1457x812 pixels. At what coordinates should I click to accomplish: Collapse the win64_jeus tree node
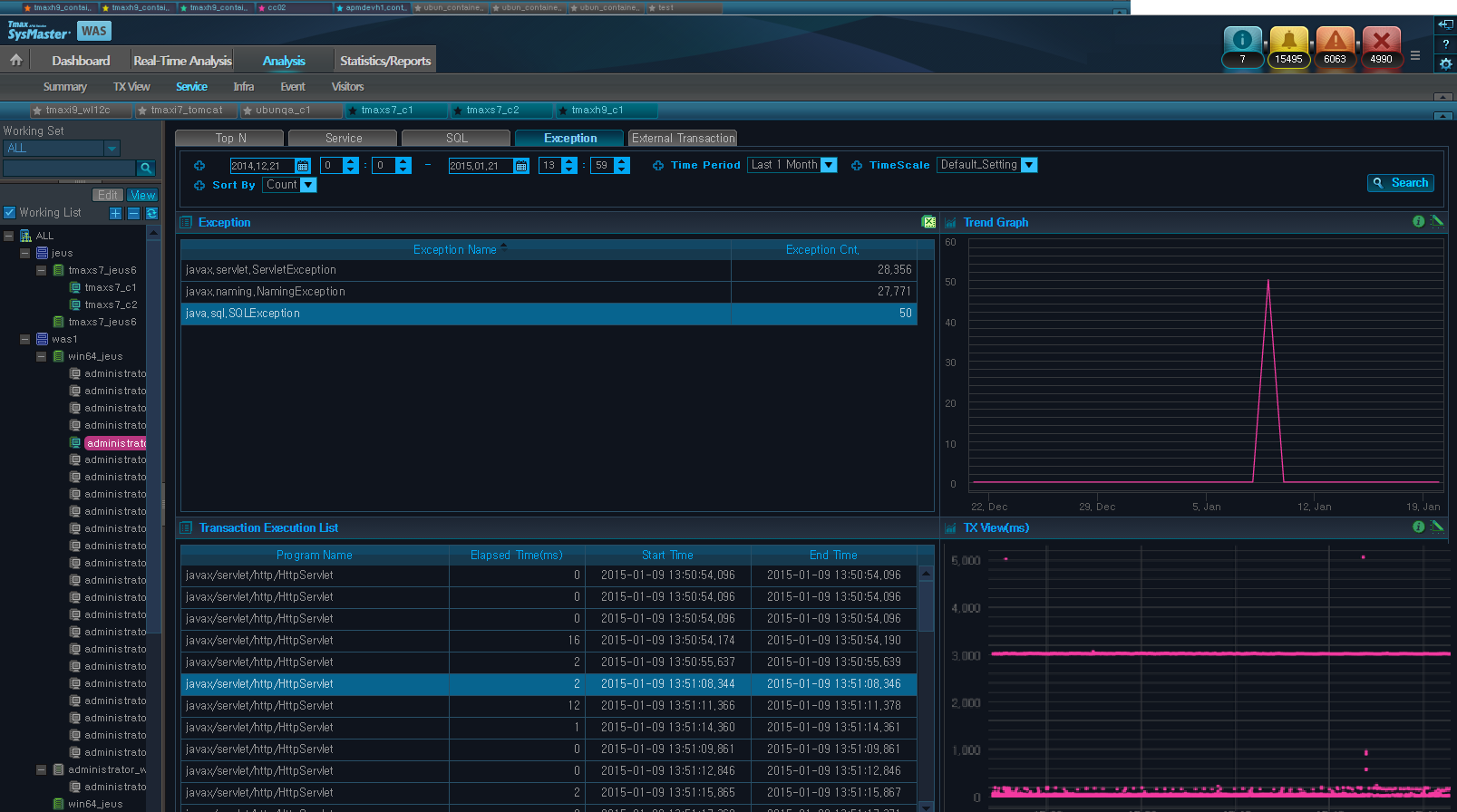coord(41,356)
